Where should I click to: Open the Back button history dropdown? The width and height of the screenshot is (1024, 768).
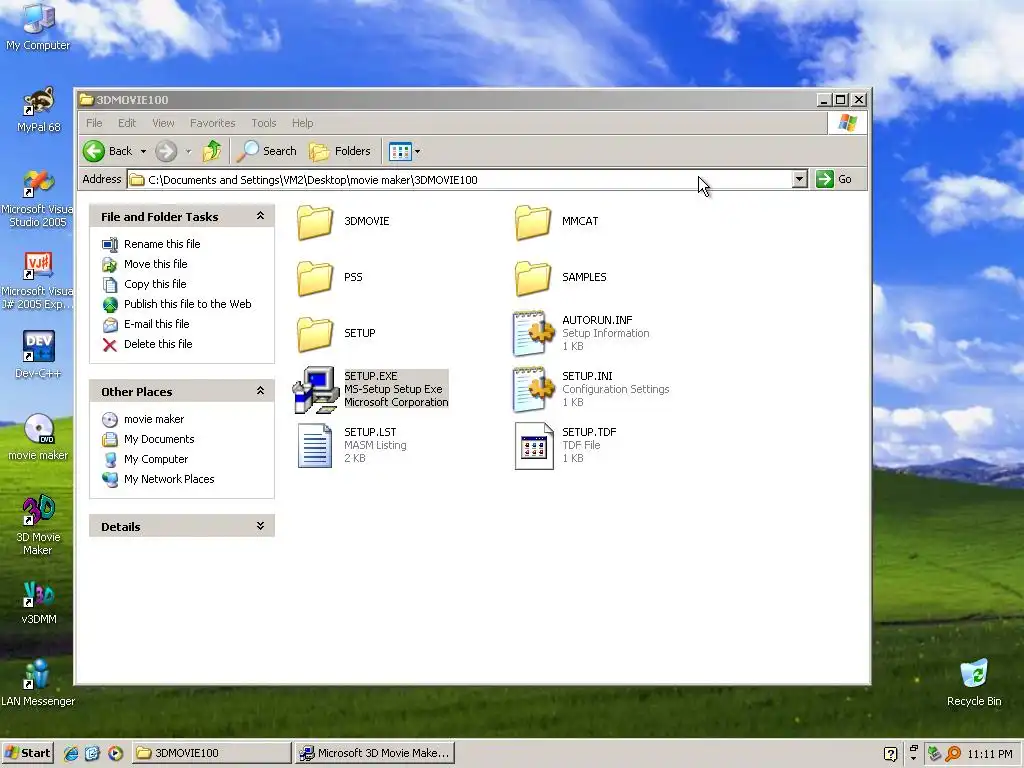[143, 152]
